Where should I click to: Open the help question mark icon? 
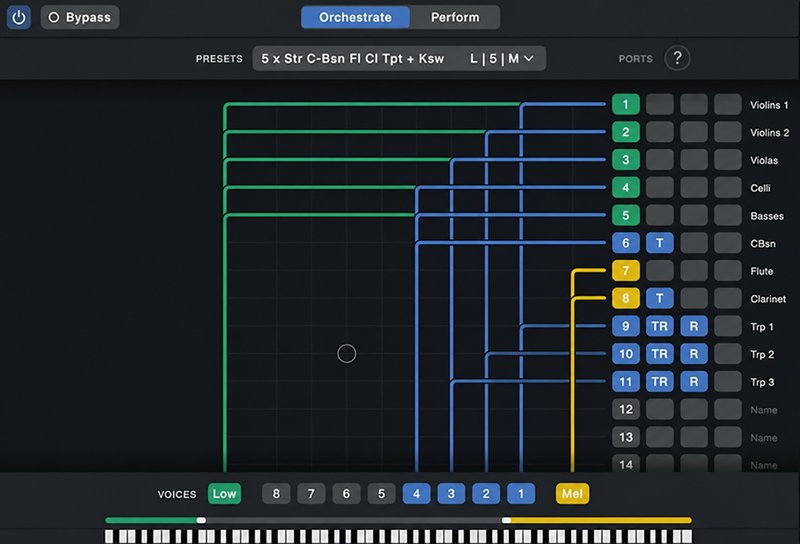pos(677,58)
